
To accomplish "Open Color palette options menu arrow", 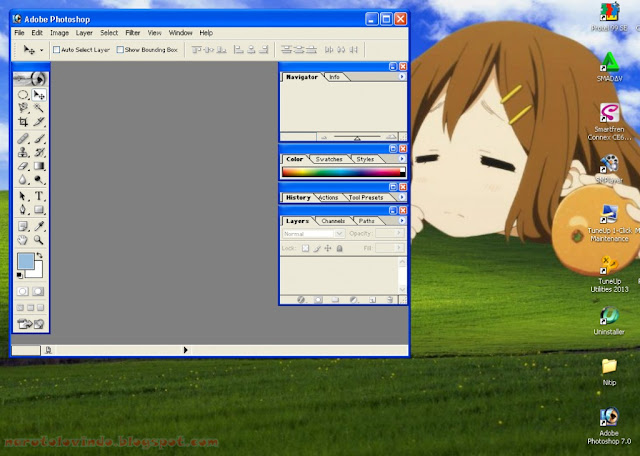I will point(402,159).
